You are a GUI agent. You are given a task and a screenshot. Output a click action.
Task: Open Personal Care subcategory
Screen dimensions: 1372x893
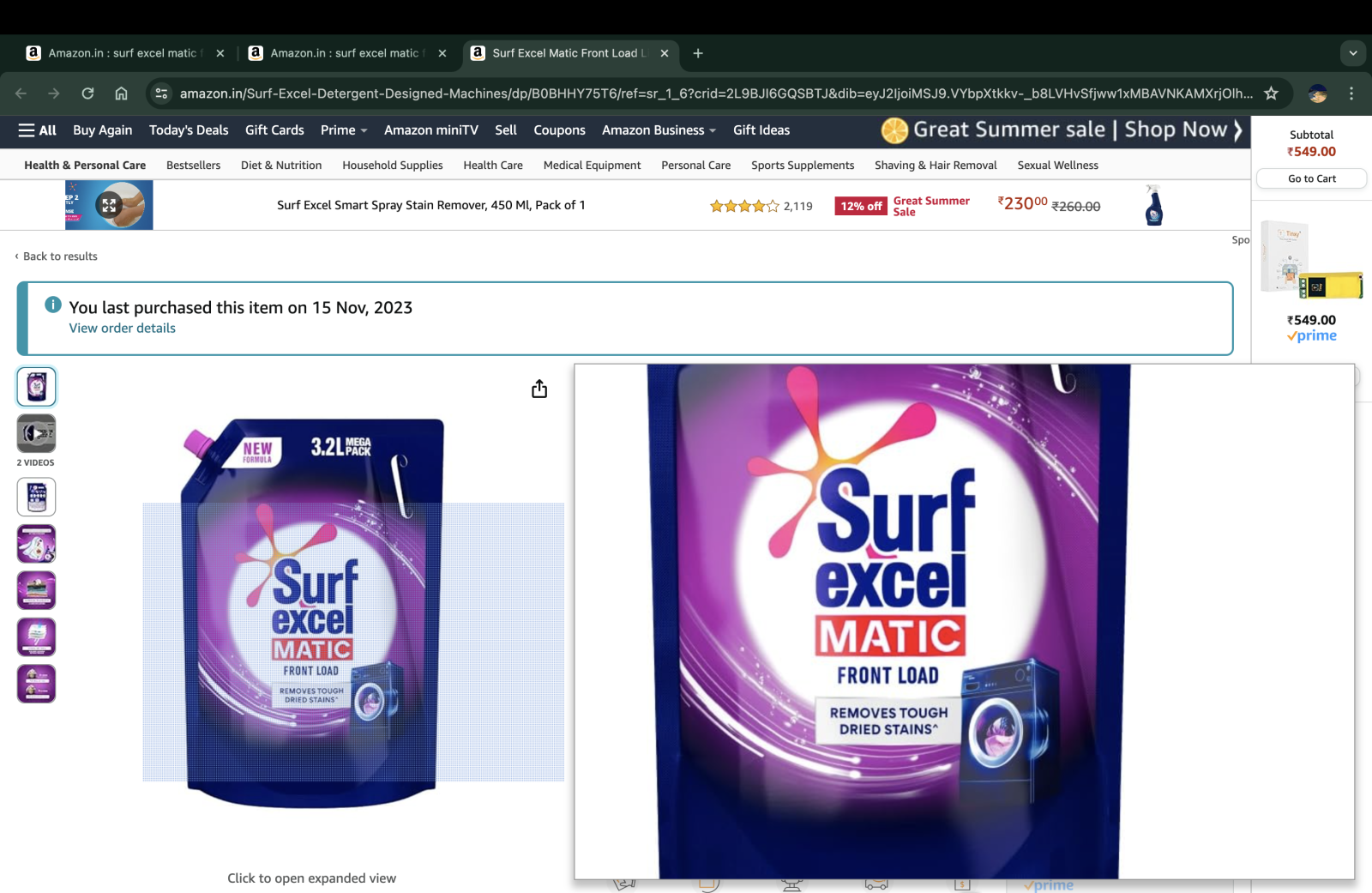click(x=696, y=166)
